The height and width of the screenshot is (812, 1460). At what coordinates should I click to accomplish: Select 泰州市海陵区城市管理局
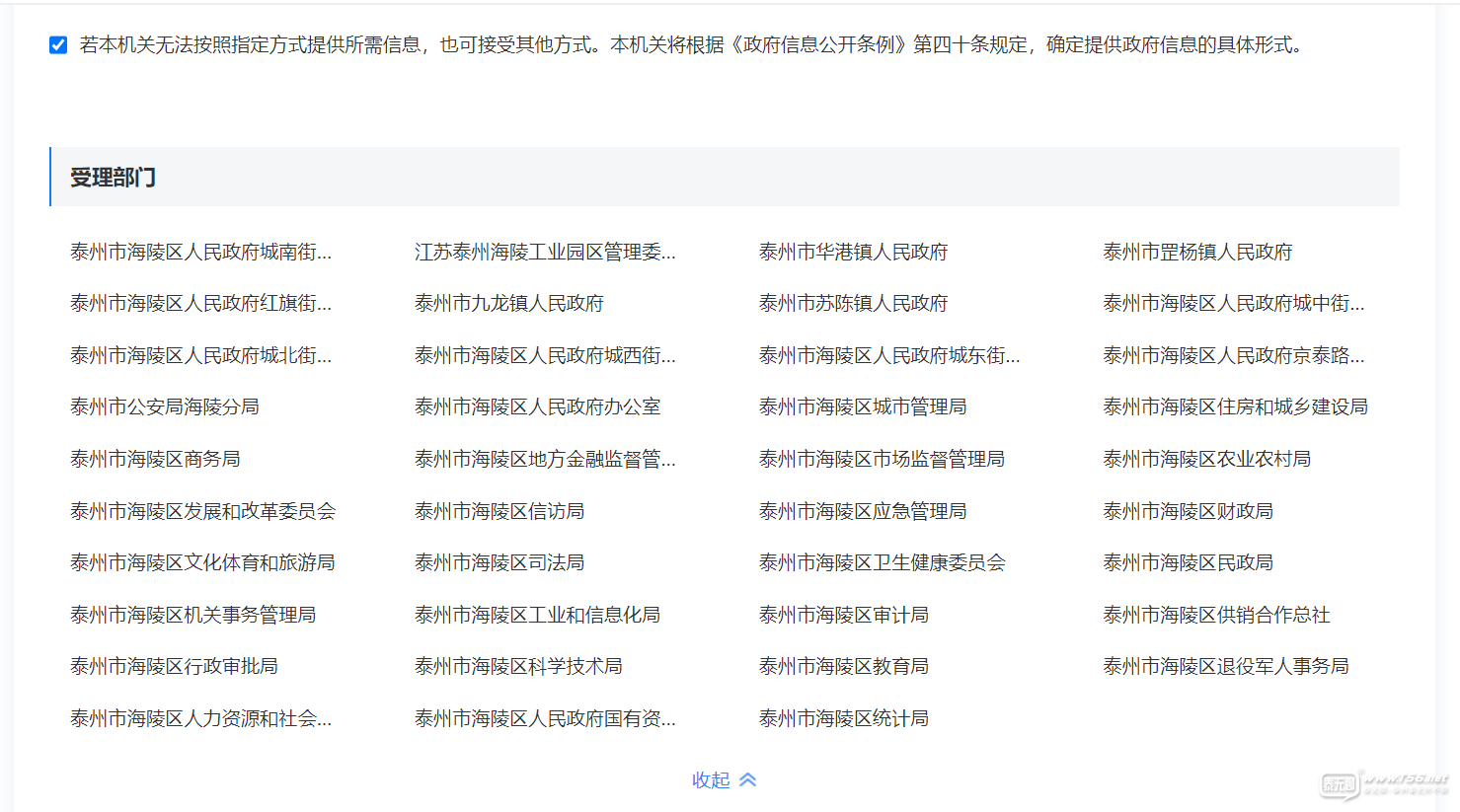pyautogui.click(x=863, y=407)
